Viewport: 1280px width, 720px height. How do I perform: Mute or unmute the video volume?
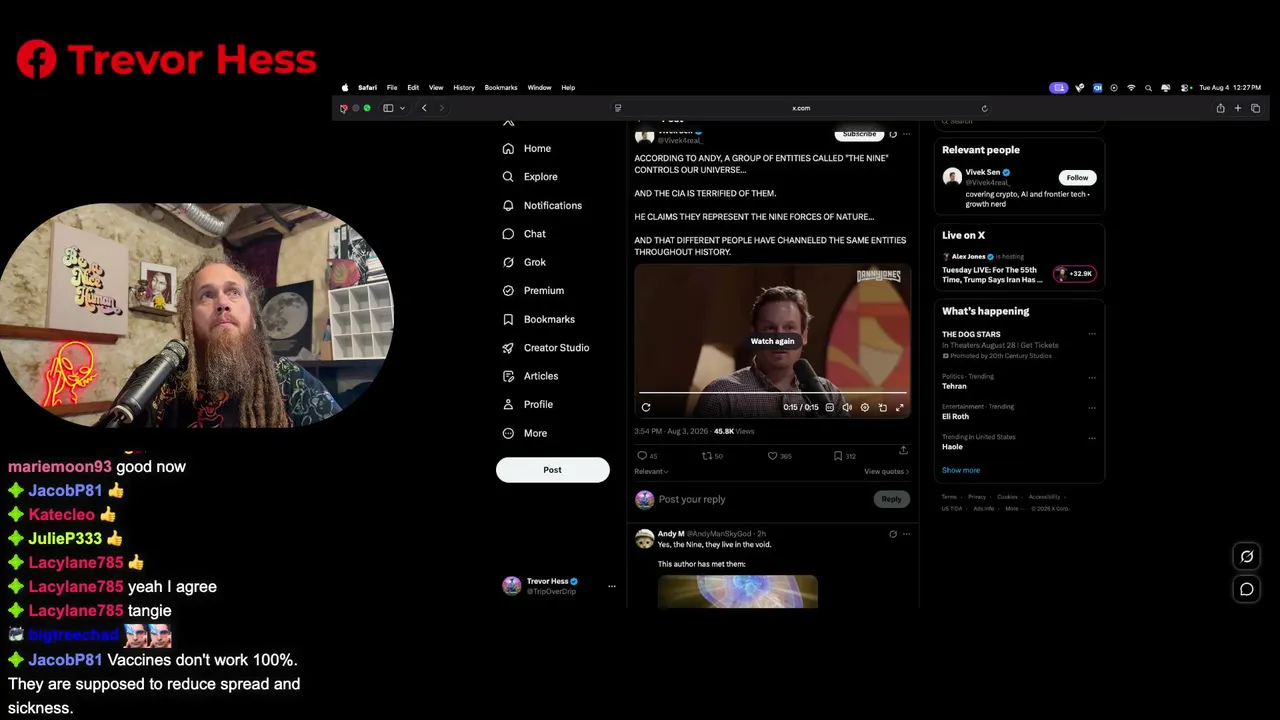click(x=847, y=407)
